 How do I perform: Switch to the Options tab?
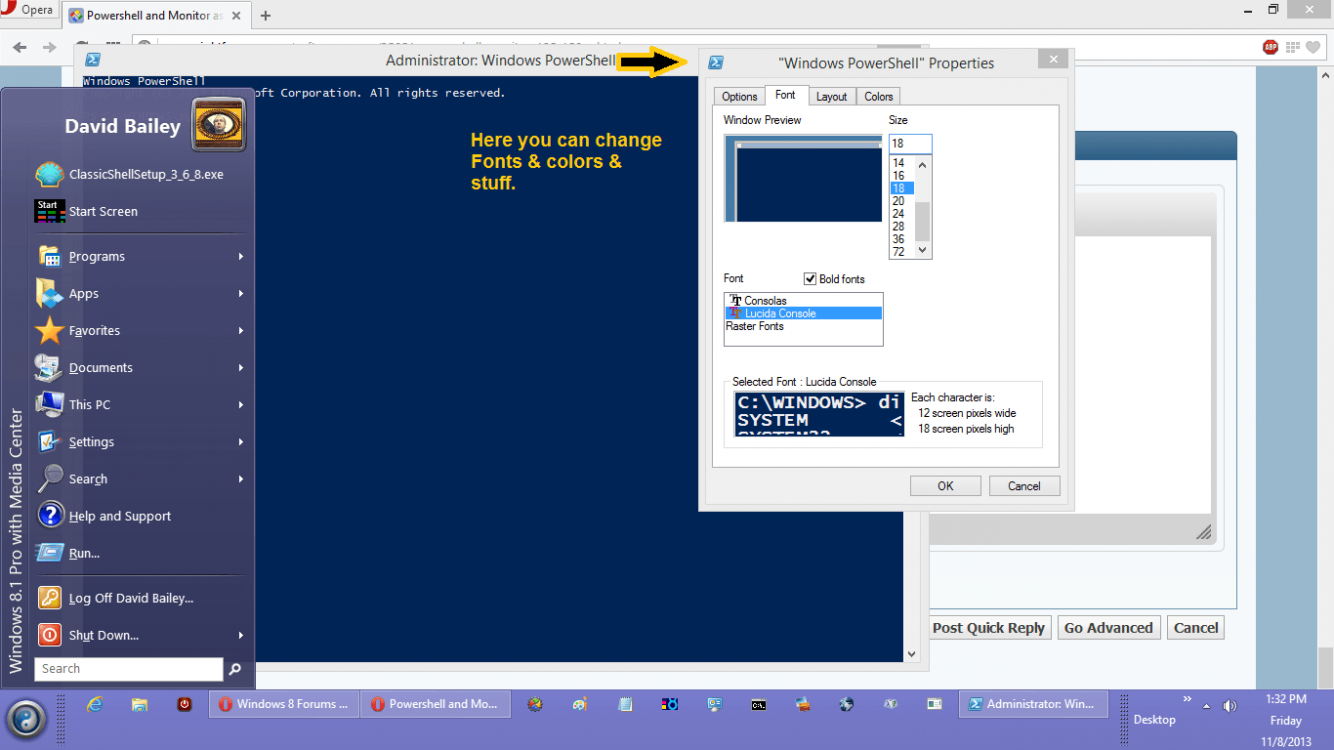(740, 96)
